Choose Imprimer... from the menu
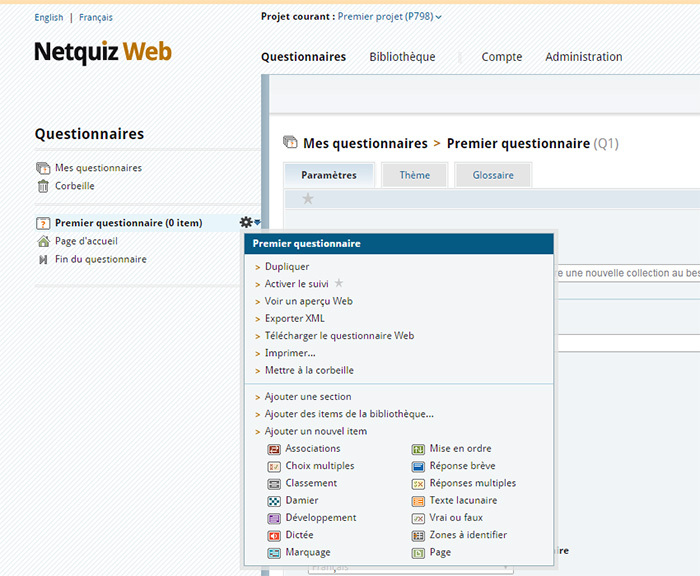The image size is (700, 576). (290, 353)
